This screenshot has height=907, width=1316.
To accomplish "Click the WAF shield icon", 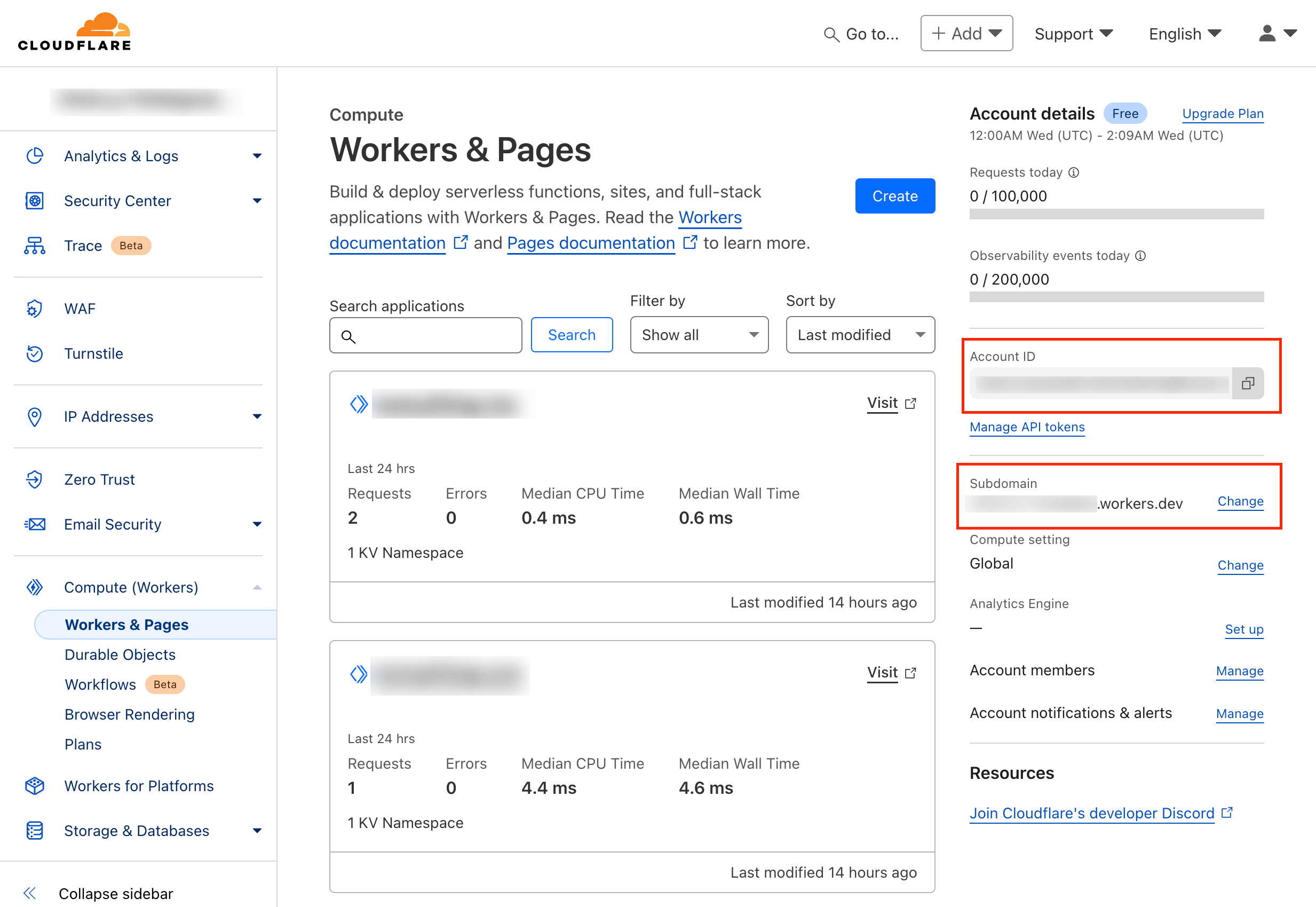I will pyautogui.click(x=35, y=309).
